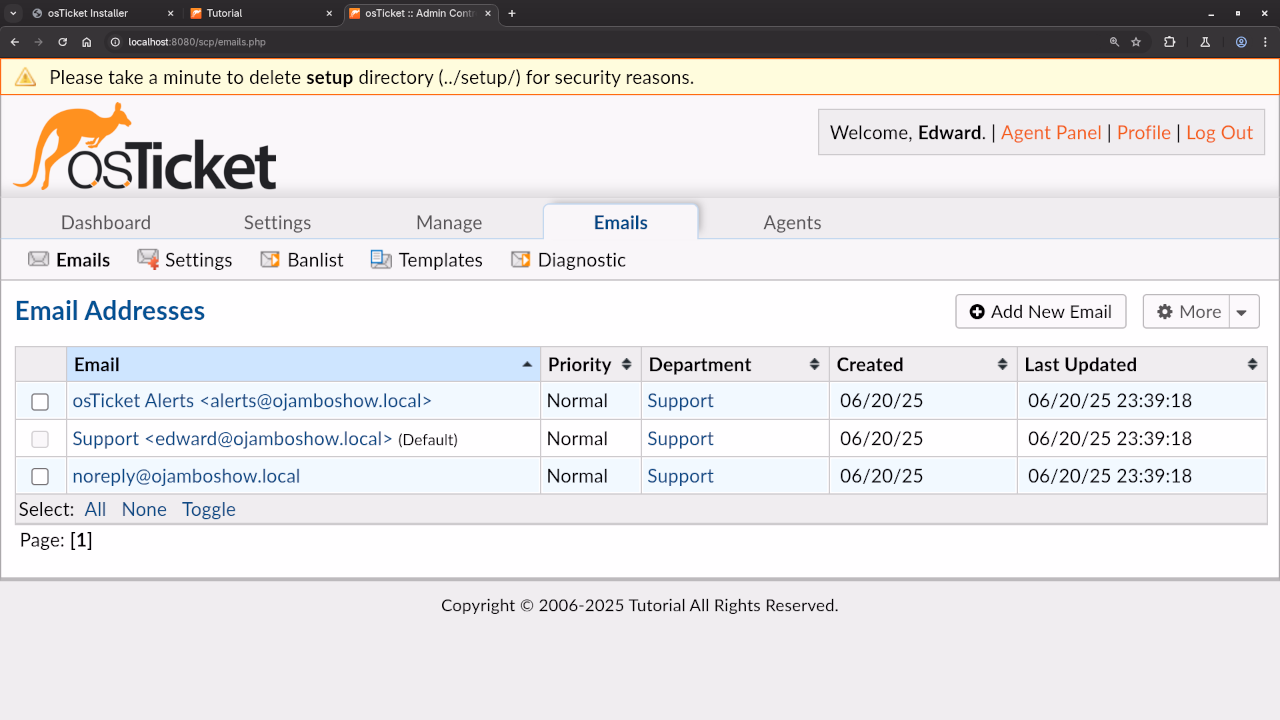The height and width of the screenshot is (720, 1280).
Task: Toggle the disabled Support default email checkbox
Action: point(40,439)
